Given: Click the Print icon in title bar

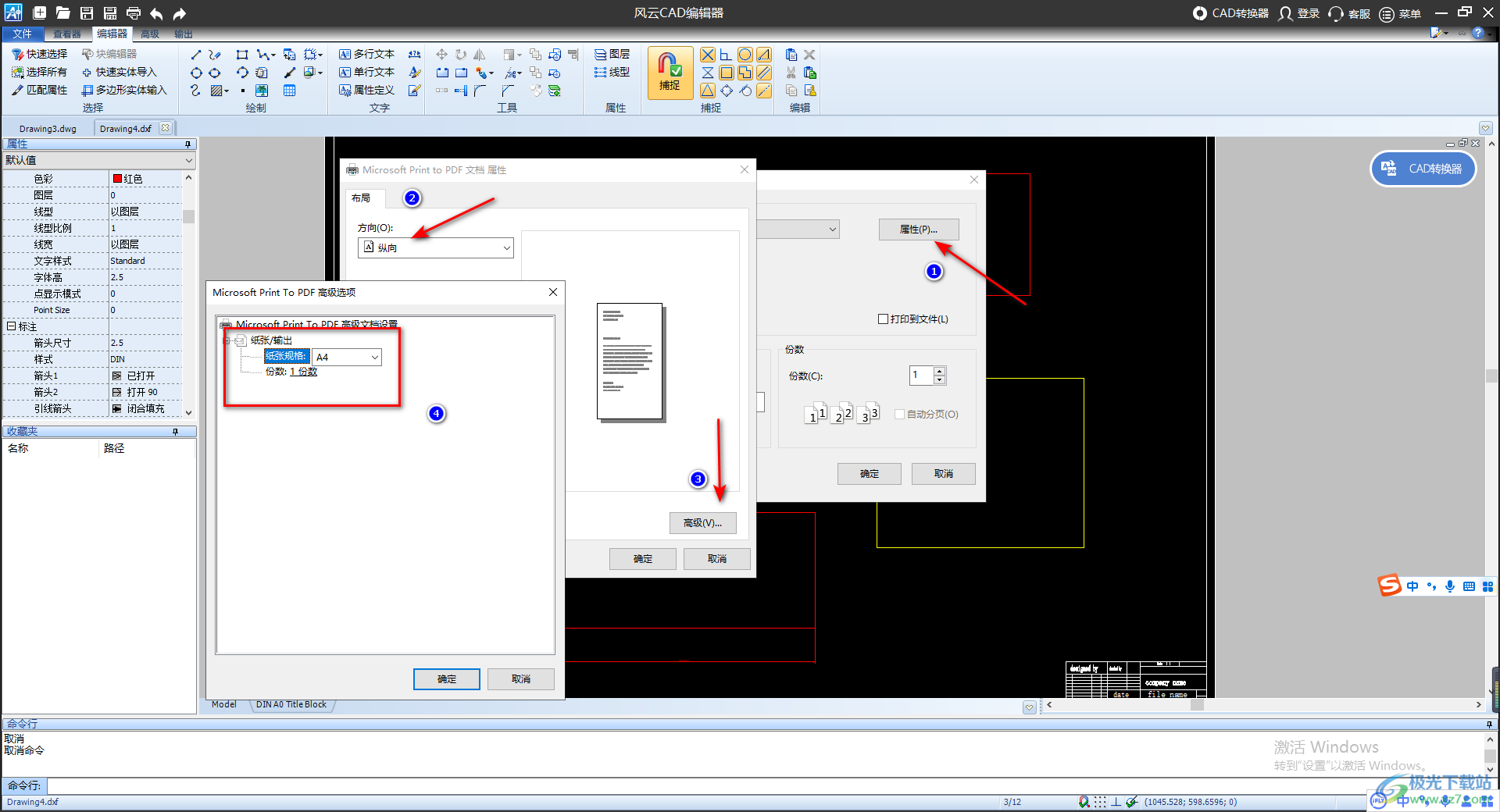Looking at the screenshot, I should 133,13.
